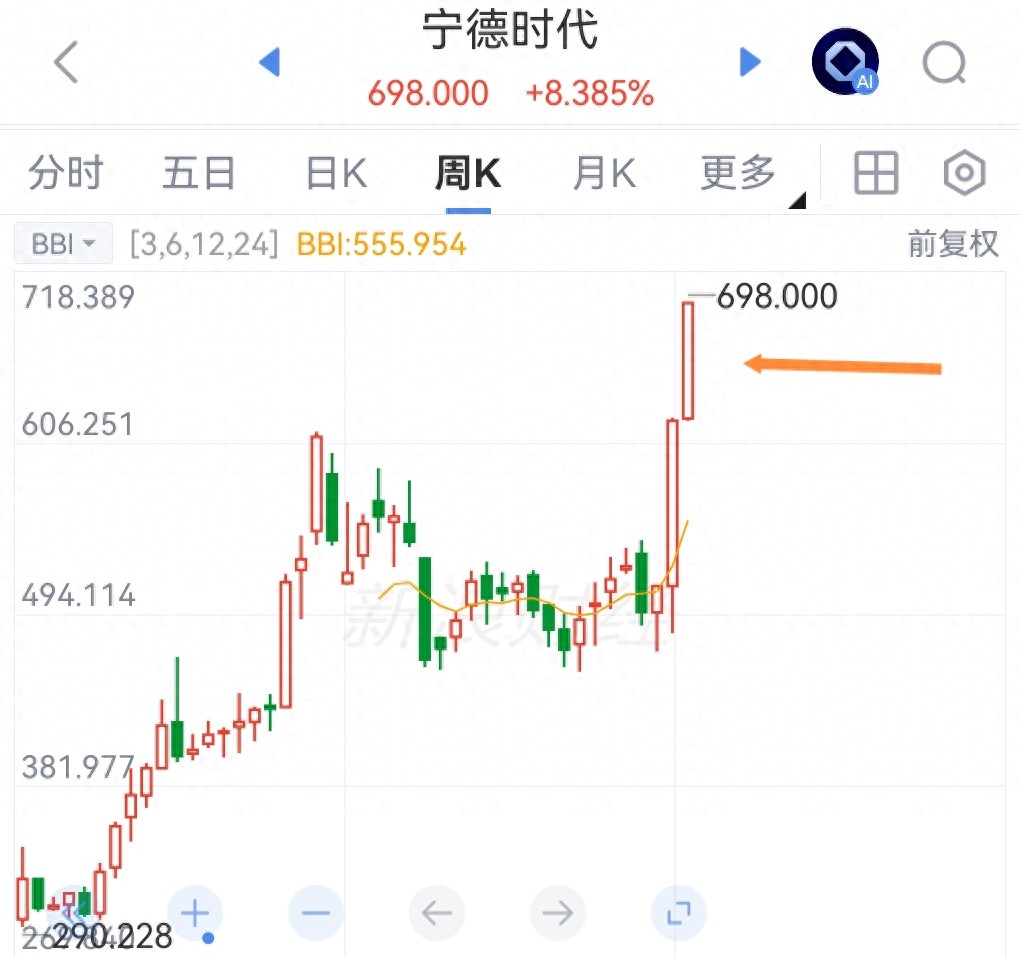
Task: Switch to the 分时 tab
Action: click(x=66, y=173)
